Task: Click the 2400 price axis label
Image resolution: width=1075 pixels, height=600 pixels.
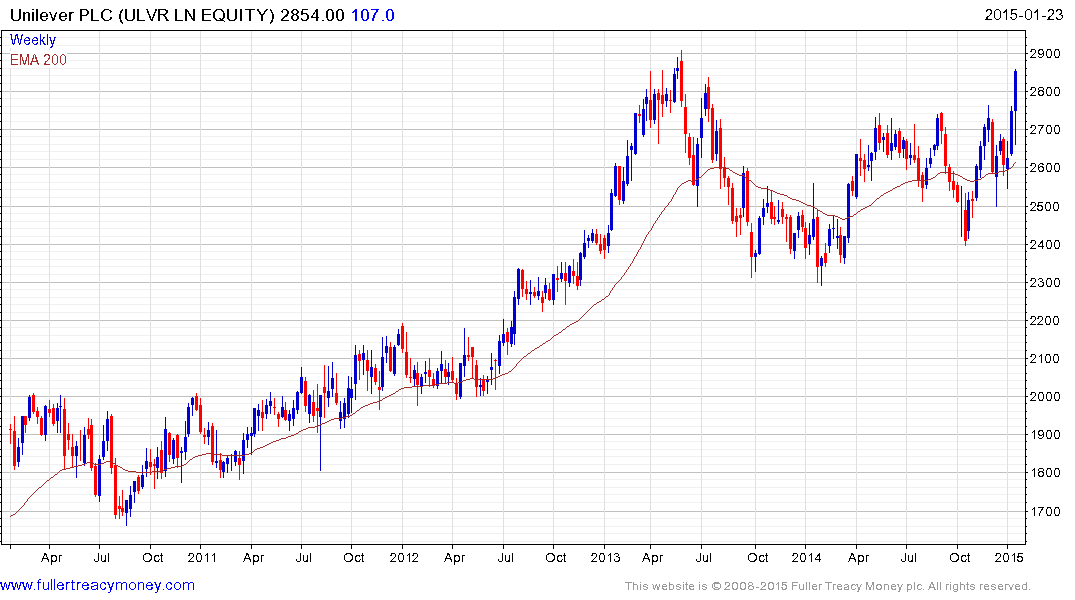Action: click(x=1045, y=244)
